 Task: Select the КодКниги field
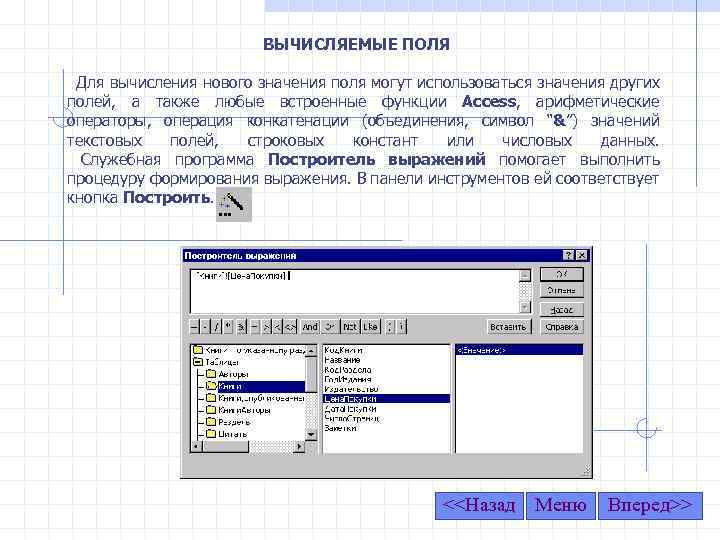point(343,350)
